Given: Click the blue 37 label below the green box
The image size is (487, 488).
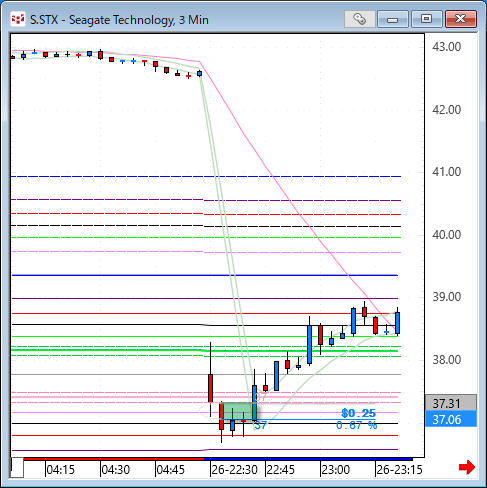Looking at the screenshot, I should coord(260,426).
